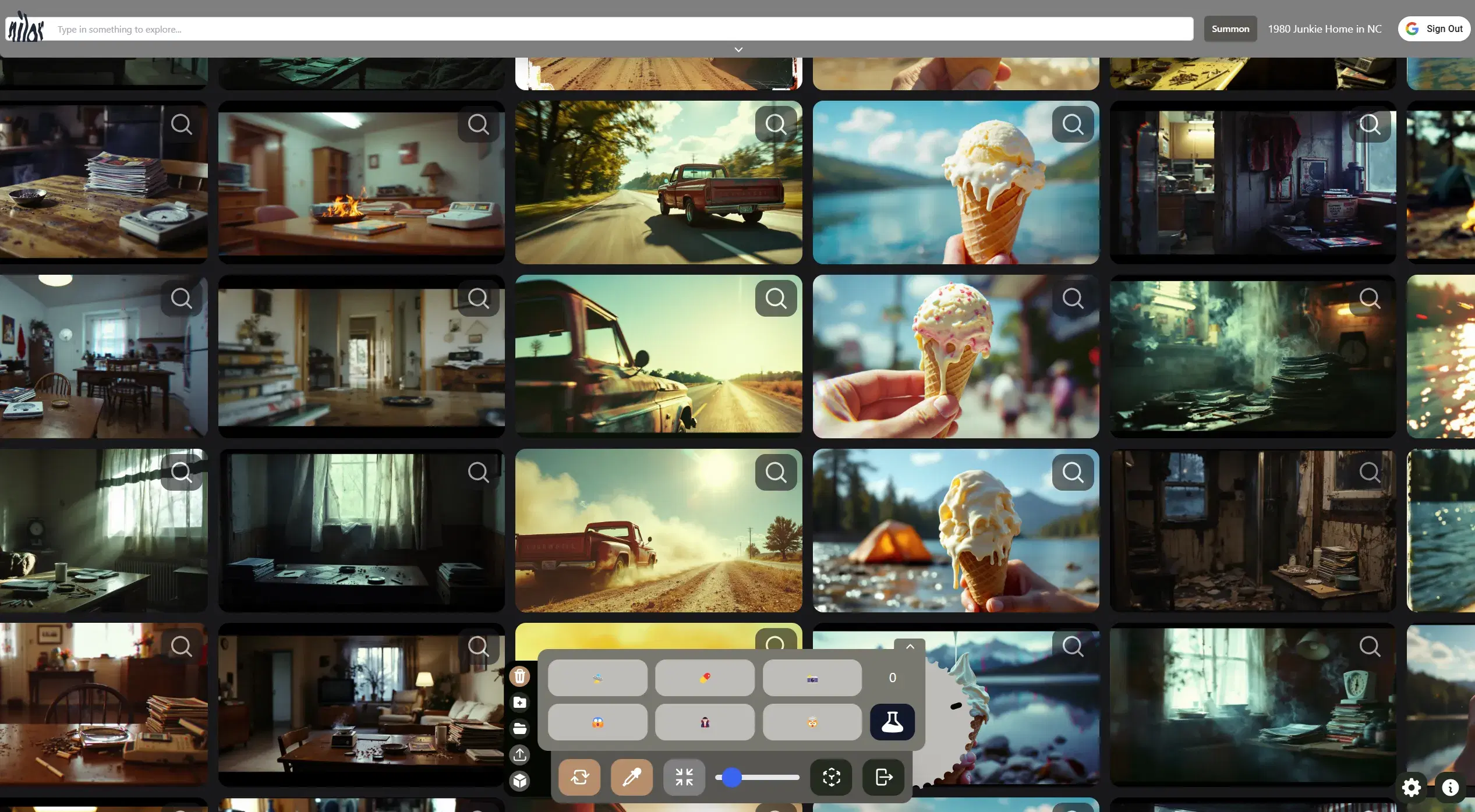Screen dimensions: 1475x812
Task: Click the new folder plus icon
Action: (519, 703)
